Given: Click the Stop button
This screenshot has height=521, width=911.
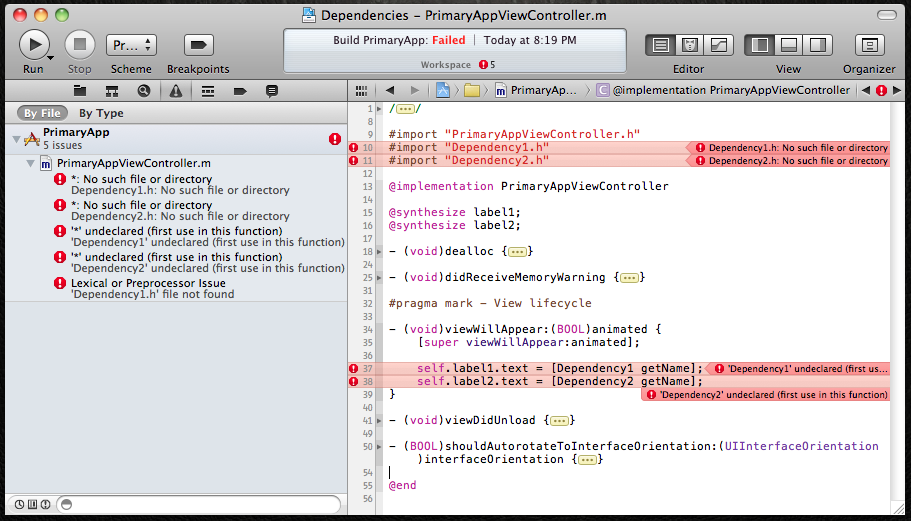Looking at the screenshot, I should (80, 45).
